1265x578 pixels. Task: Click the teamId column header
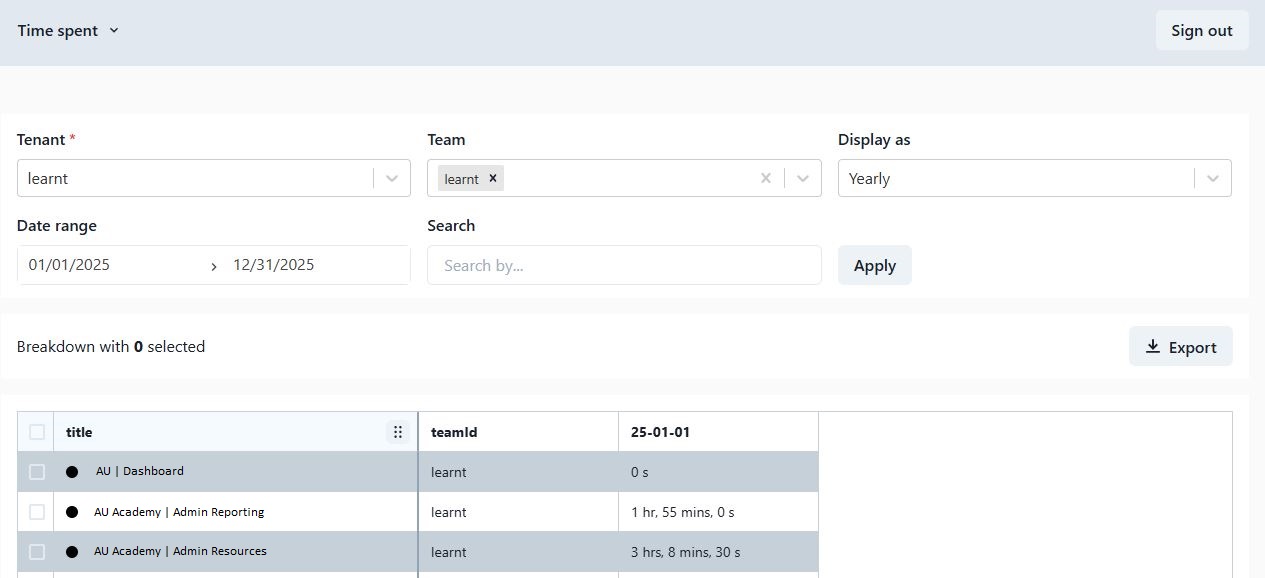518,432
